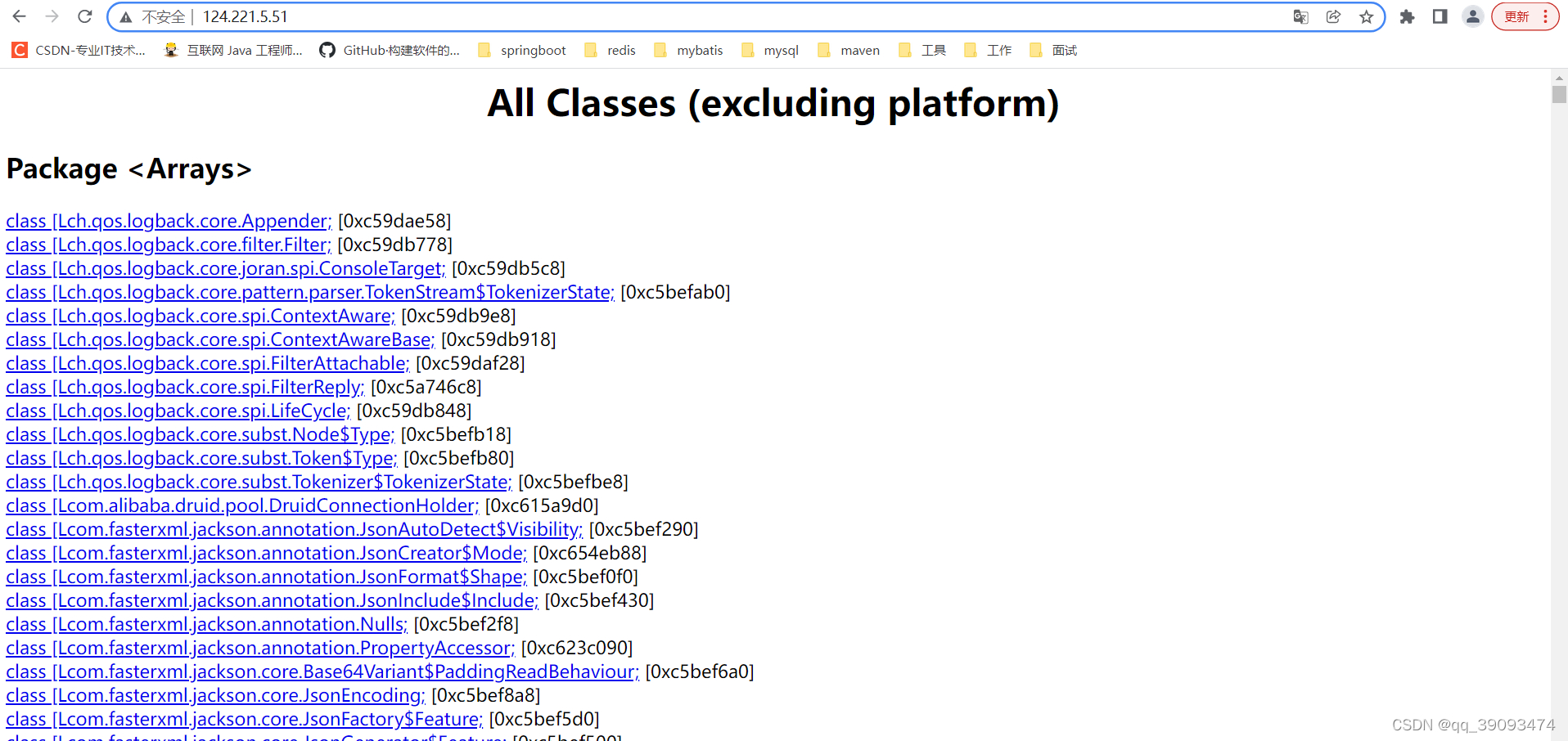Open the 工具 bookmark folder
Viewport: 1568px width, 741px height.
pos(922,51)
